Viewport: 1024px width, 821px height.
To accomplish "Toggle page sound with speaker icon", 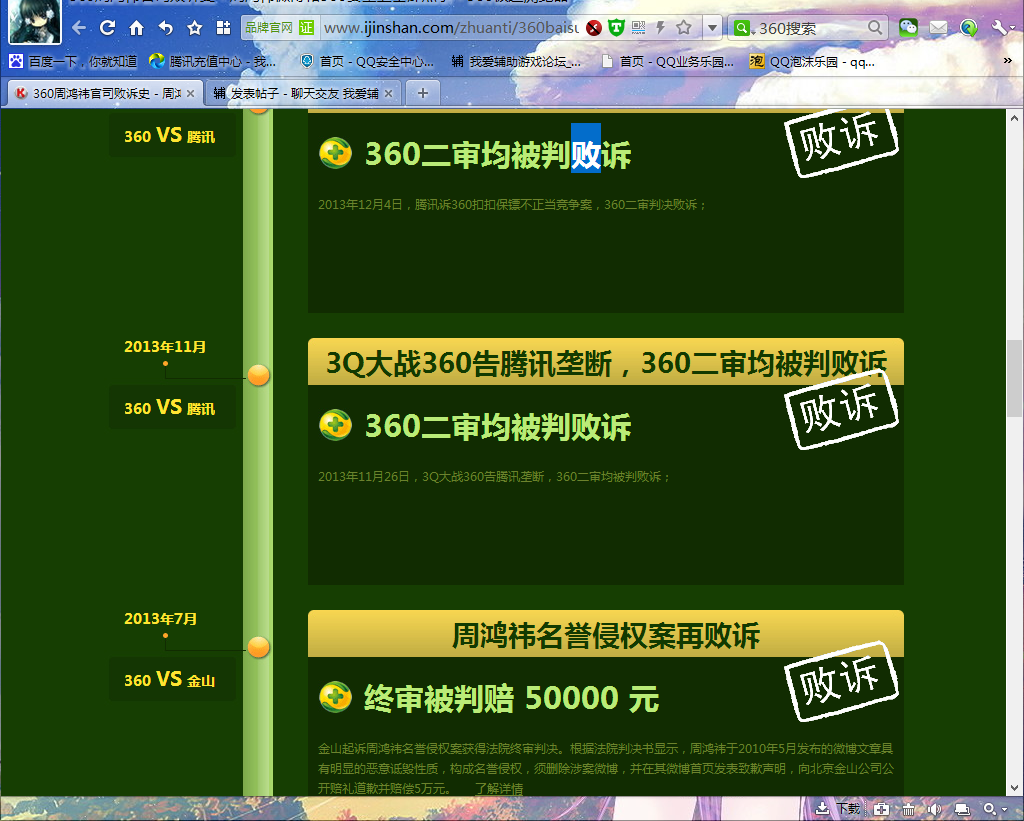I will [x=934, y=809].
